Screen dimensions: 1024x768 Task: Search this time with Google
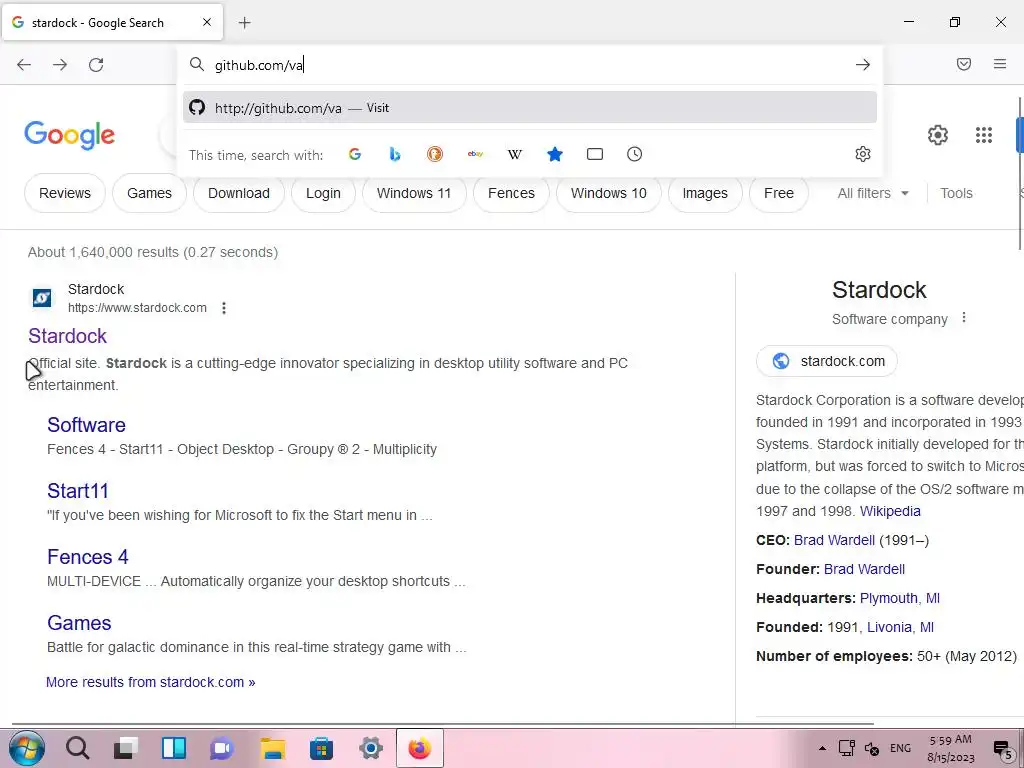tap(355, 154)
